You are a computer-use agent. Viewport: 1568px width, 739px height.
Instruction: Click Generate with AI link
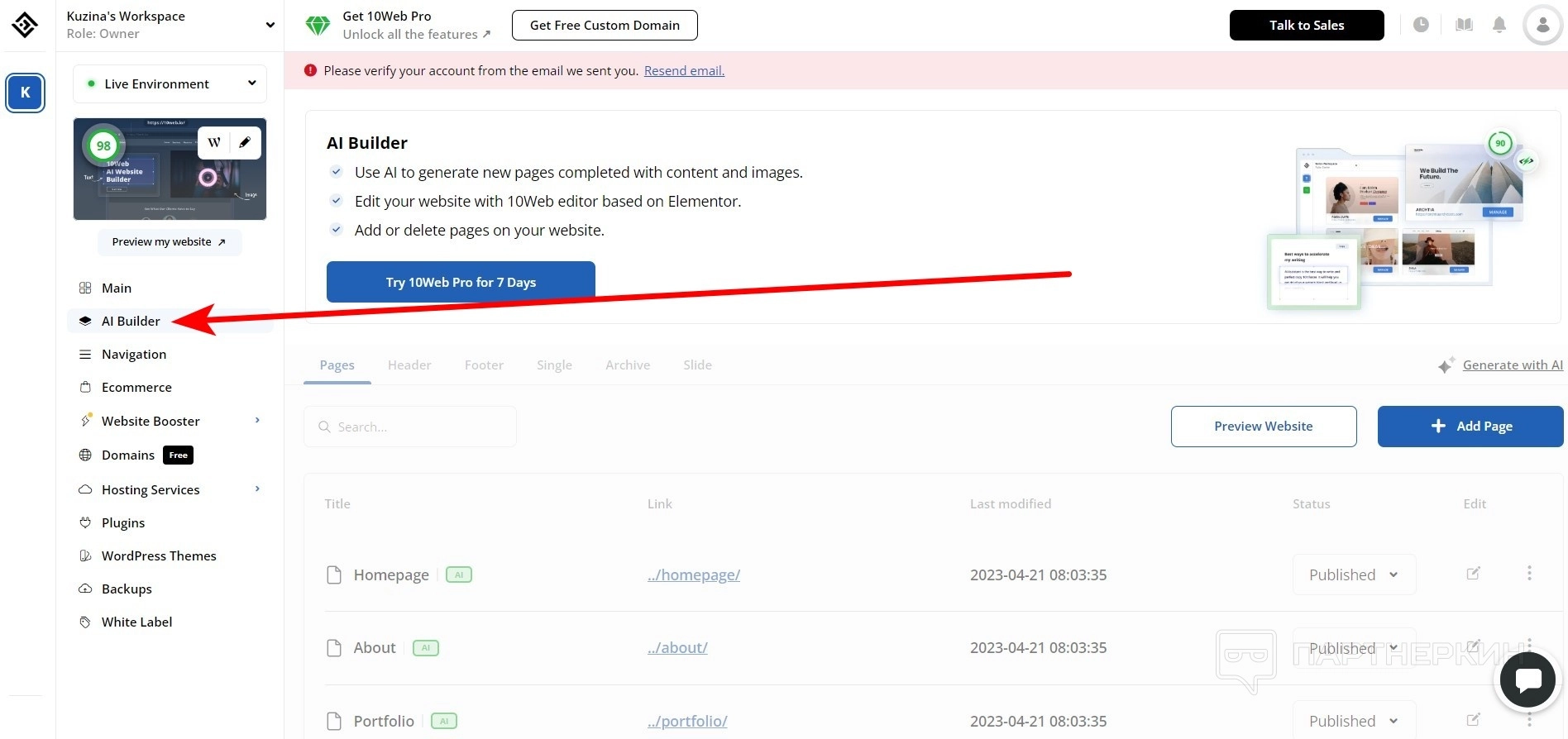1513,365
